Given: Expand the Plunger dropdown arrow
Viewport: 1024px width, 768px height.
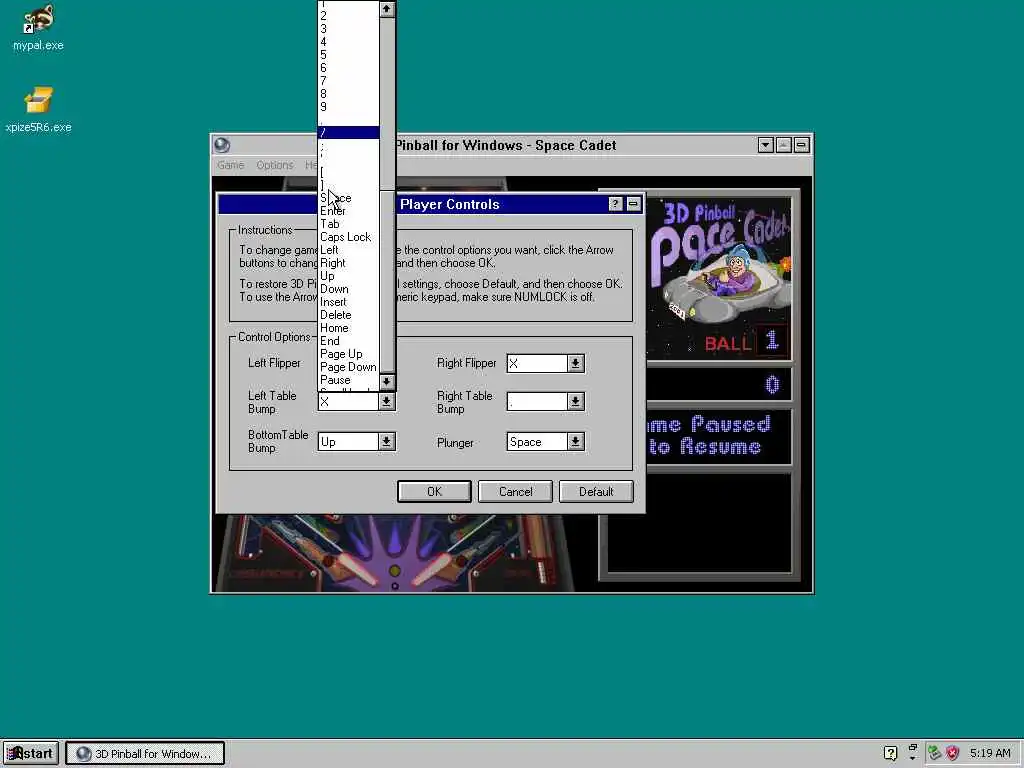Looking at the screenshot, I should (575, 442).
